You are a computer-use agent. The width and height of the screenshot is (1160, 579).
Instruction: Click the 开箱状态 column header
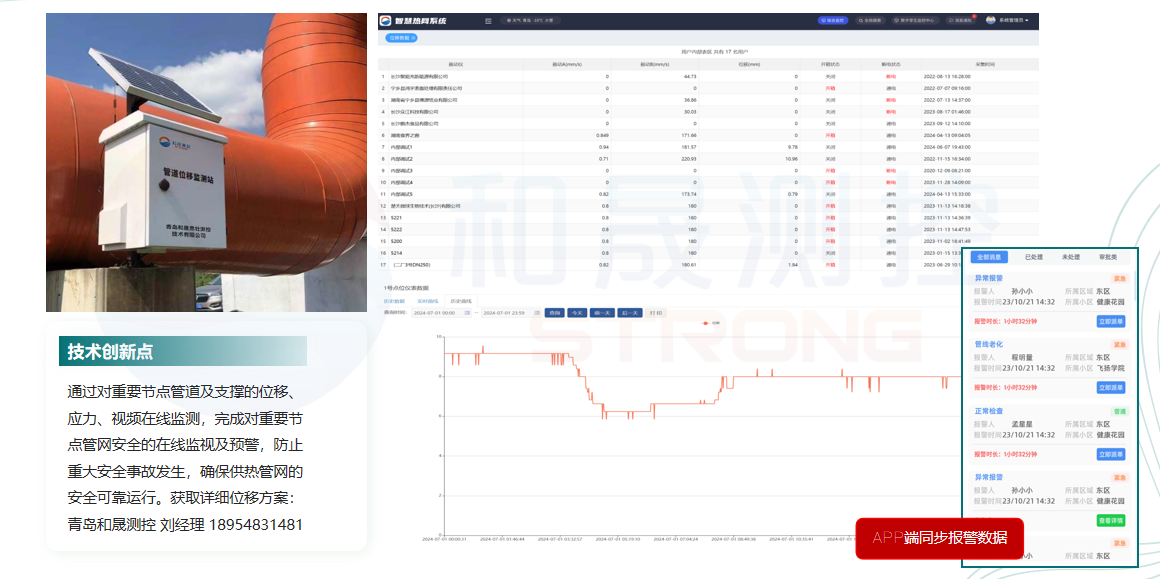click(830, 64)
